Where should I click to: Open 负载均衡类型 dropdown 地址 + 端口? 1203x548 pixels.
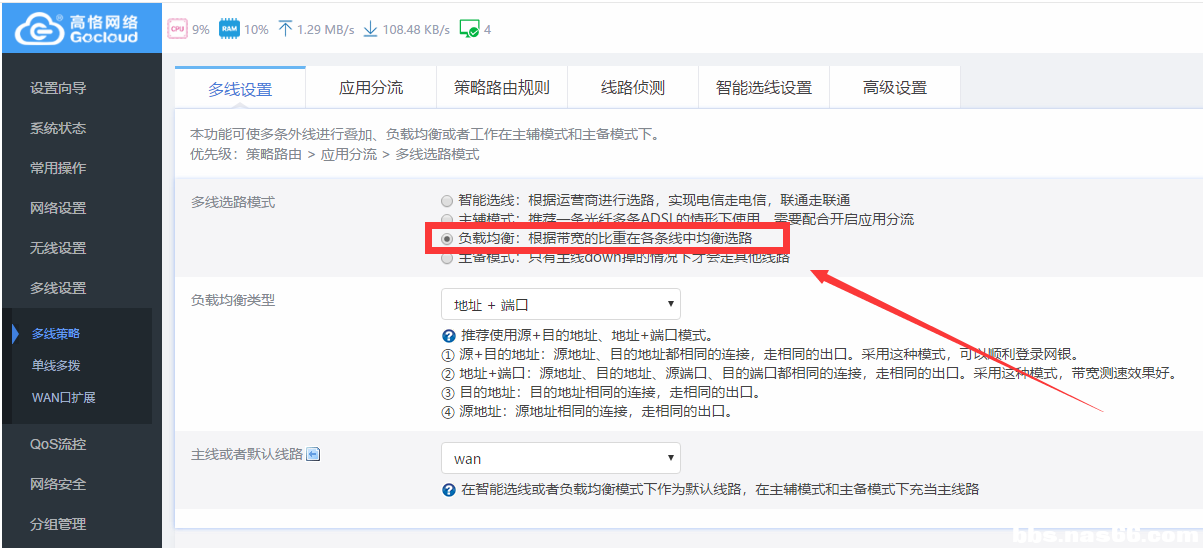[x=561, y=304]
